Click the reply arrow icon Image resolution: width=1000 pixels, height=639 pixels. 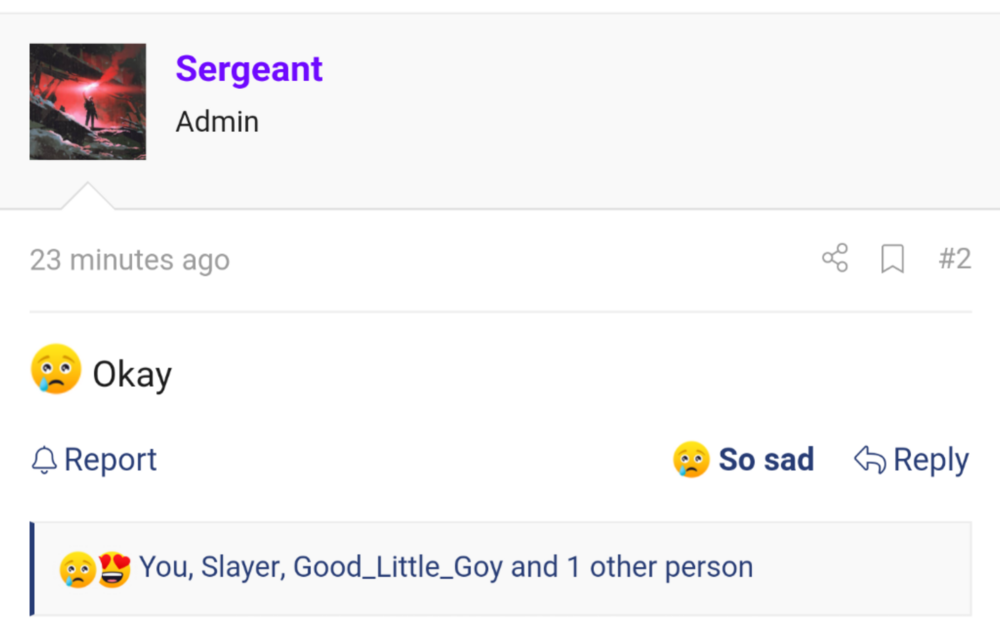click(870, 460)
